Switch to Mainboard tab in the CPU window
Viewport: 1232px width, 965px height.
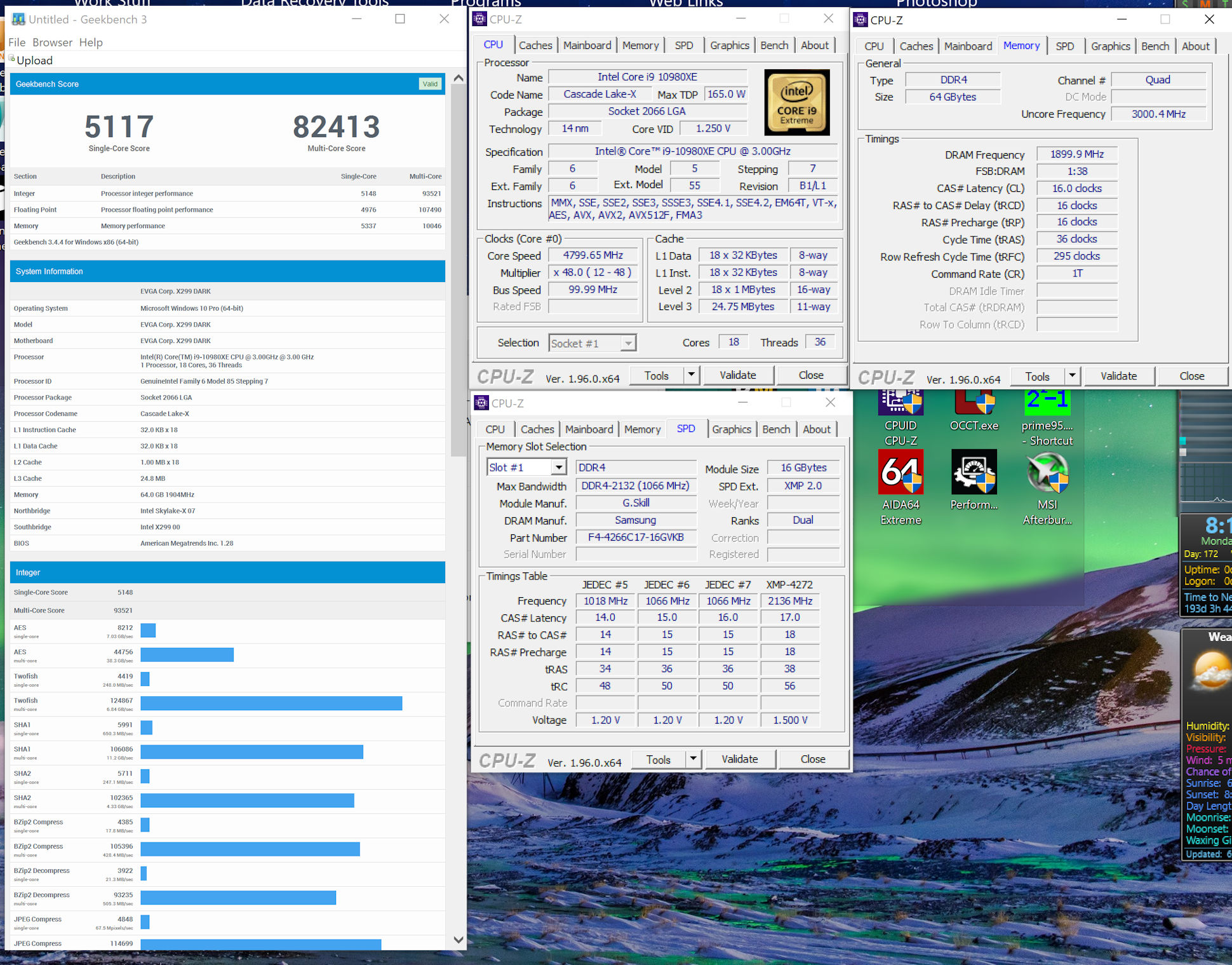click(587, 45)
